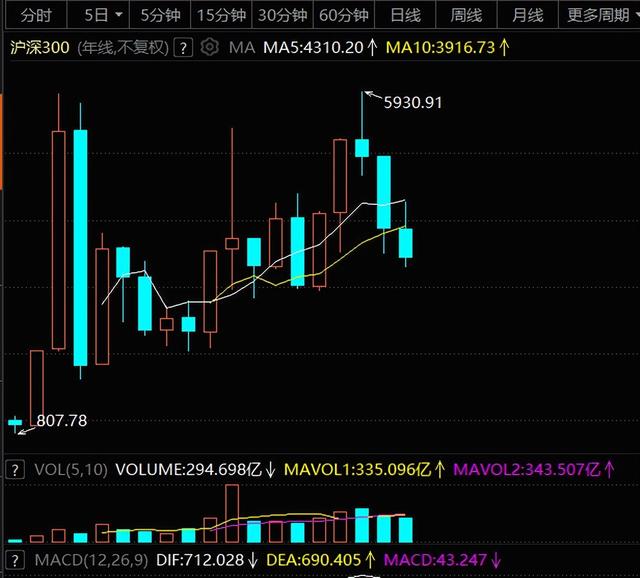Switch to the 分时 tab
This screenshot has height=578, width=640.
pyautogui.click(x=36, y=15)
